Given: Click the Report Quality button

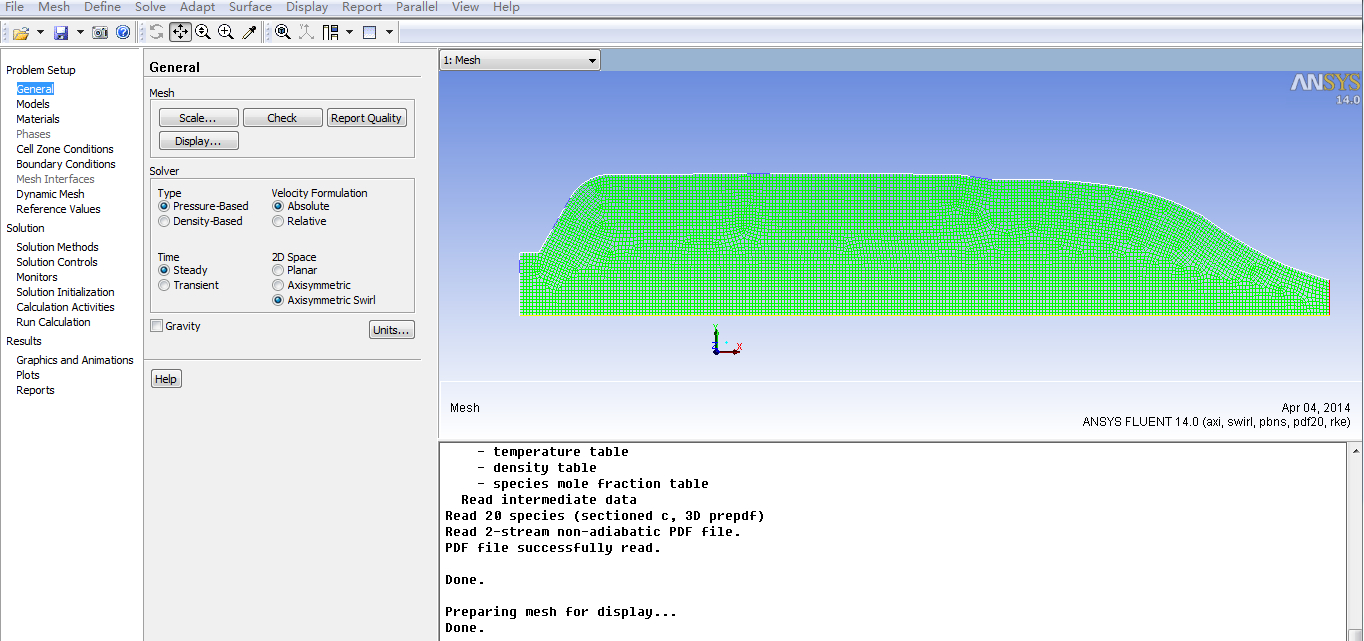Looking at the screenshot, I should [x=366, y=118].
